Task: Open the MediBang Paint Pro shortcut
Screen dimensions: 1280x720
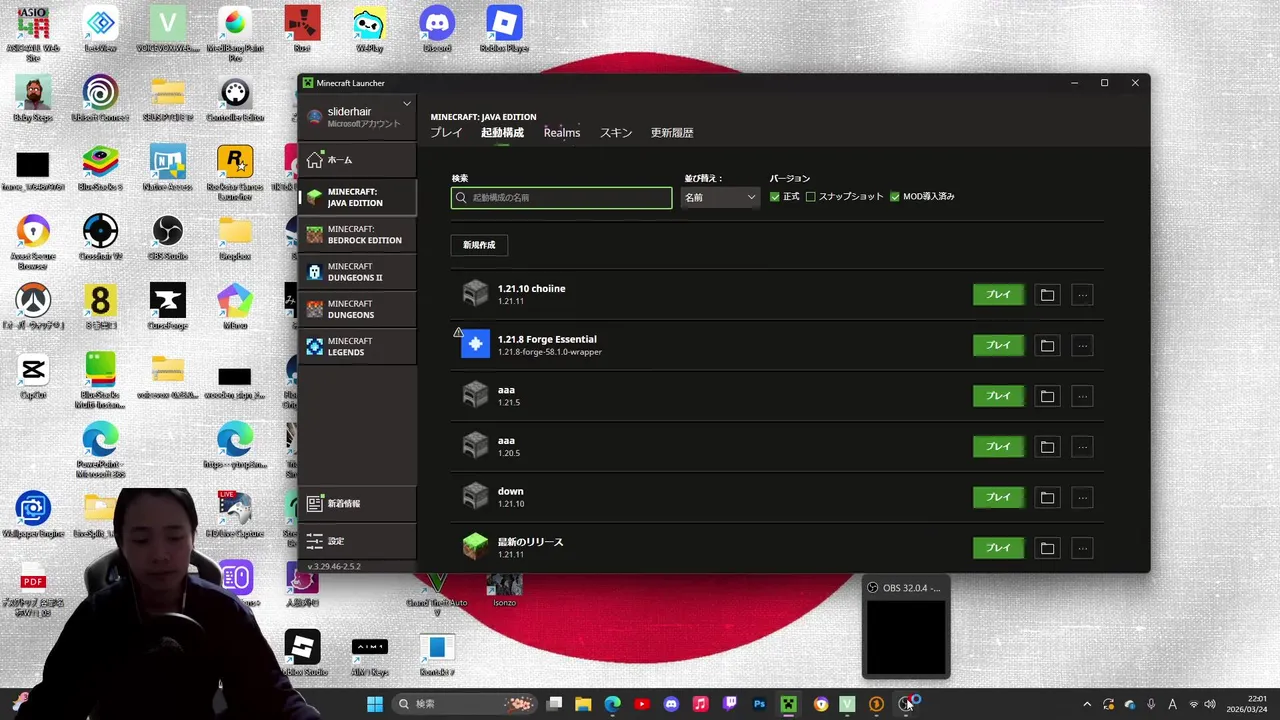Action: pyautogui.click(x=235, y=33)
